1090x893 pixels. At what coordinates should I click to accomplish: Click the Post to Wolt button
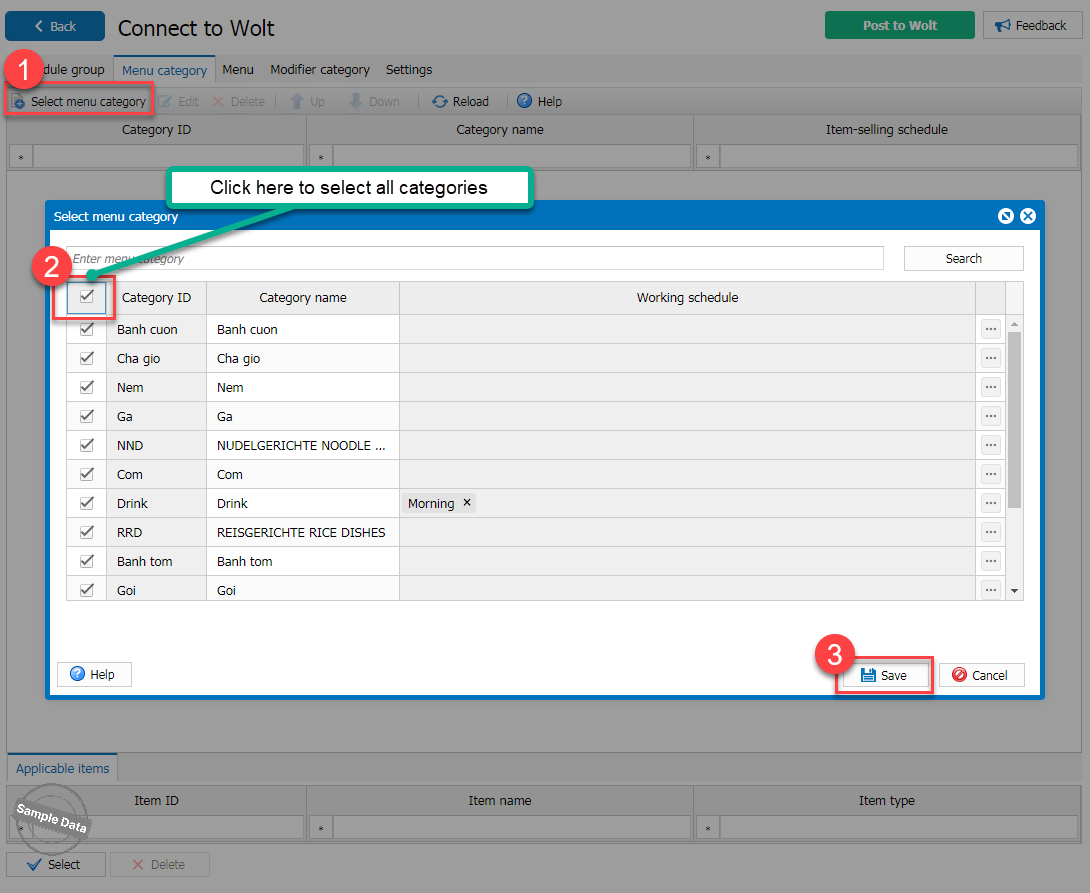tap(900, 25)
